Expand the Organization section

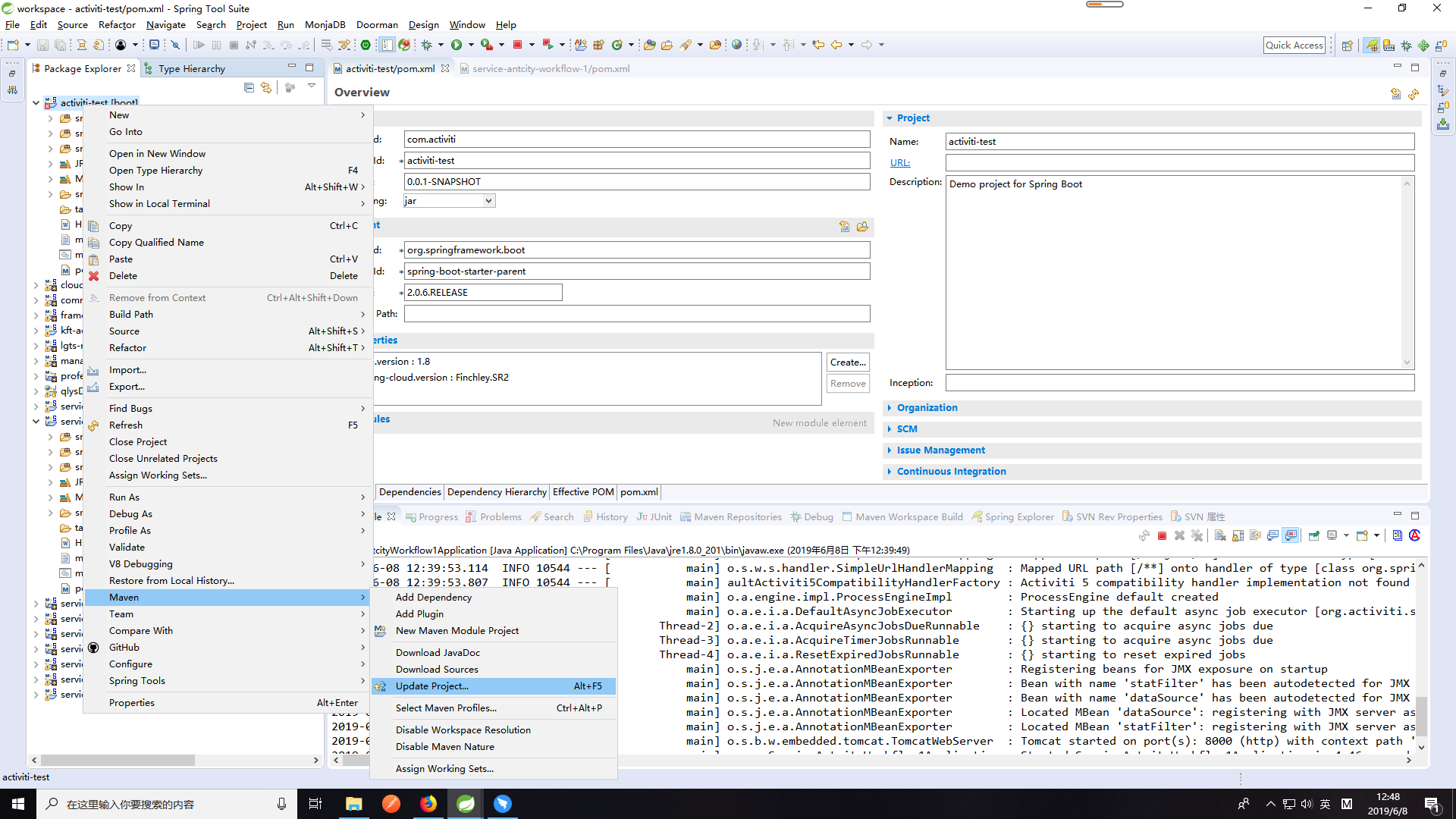927,408
